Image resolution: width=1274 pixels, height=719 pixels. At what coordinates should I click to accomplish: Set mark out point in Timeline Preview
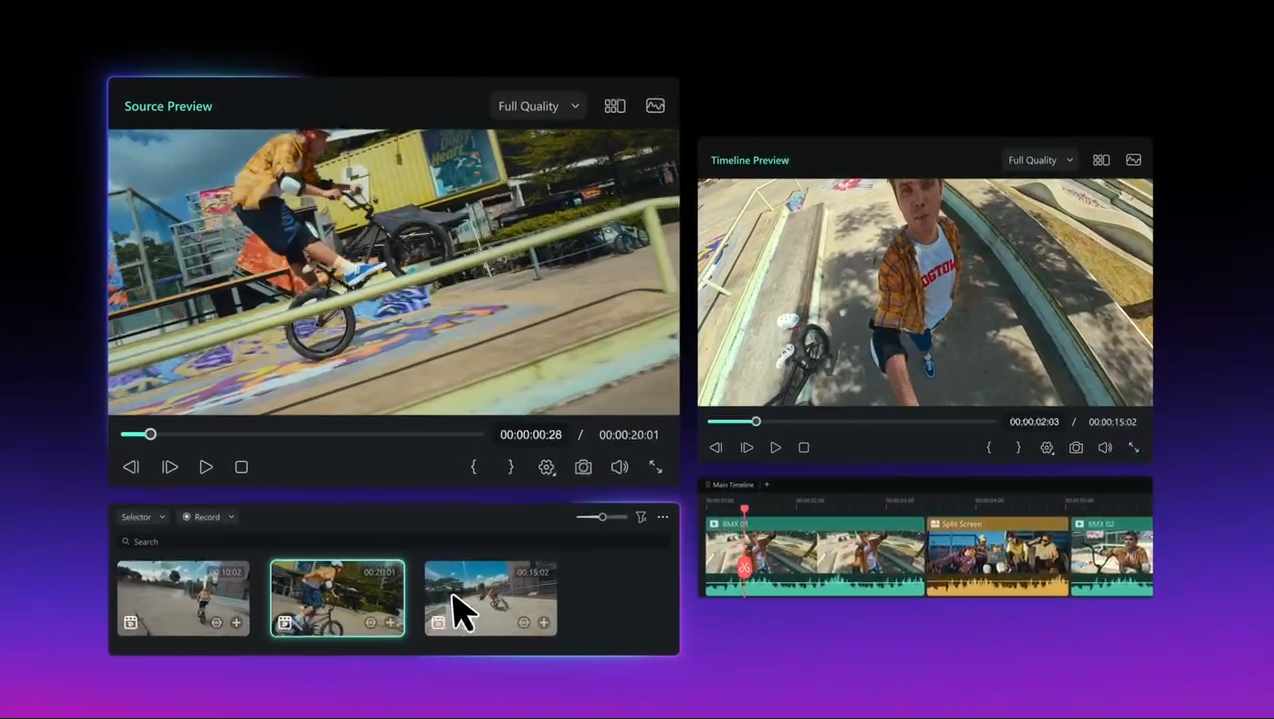click(x=1018, y=448)
